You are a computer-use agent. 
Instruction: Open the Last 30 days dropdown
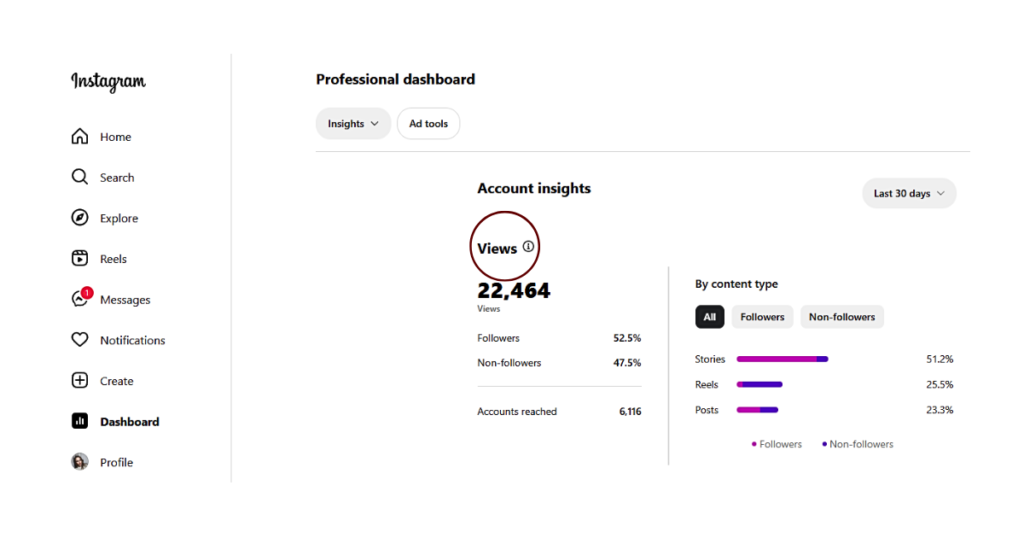pos(909,193)
